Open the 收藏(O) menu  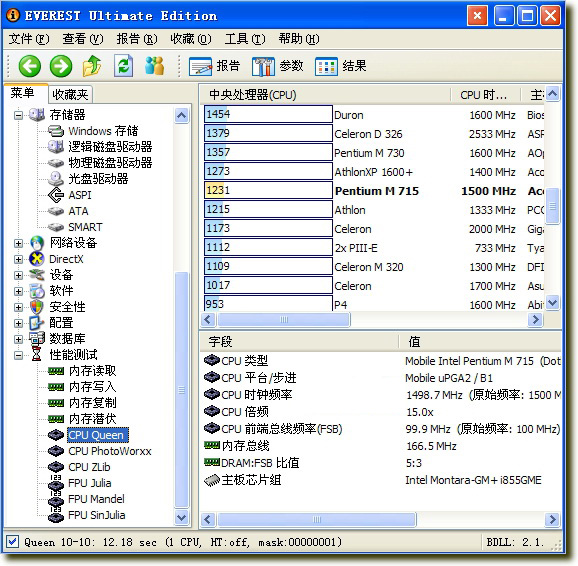[x=191, y=39]
